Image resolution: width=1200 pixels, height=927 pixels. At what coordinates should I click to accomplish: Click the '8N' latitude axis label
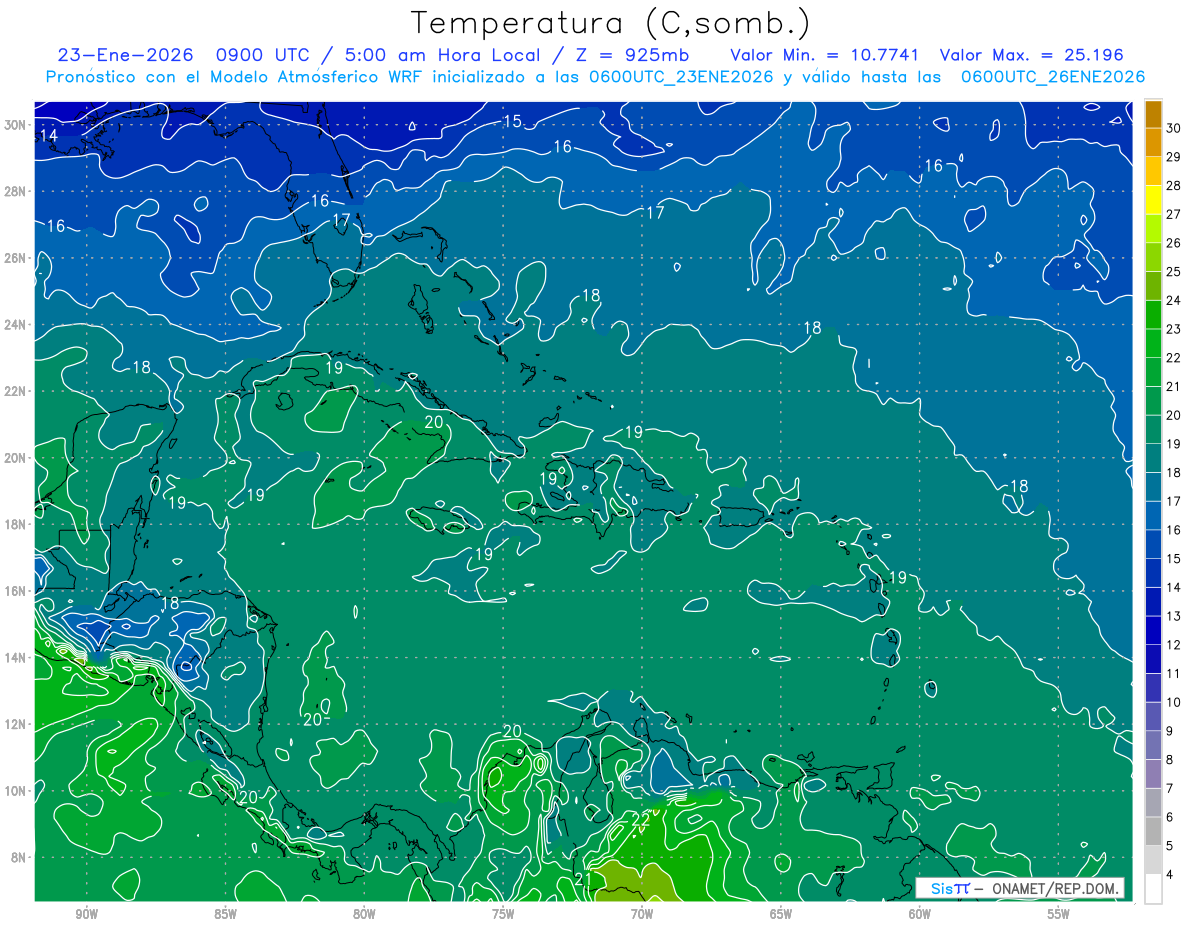click(18, 857)
